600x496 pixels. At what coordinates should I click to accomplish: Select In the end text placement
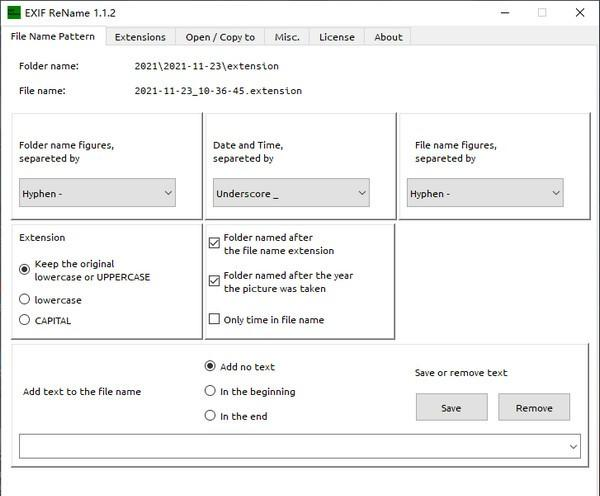[210, 416]
